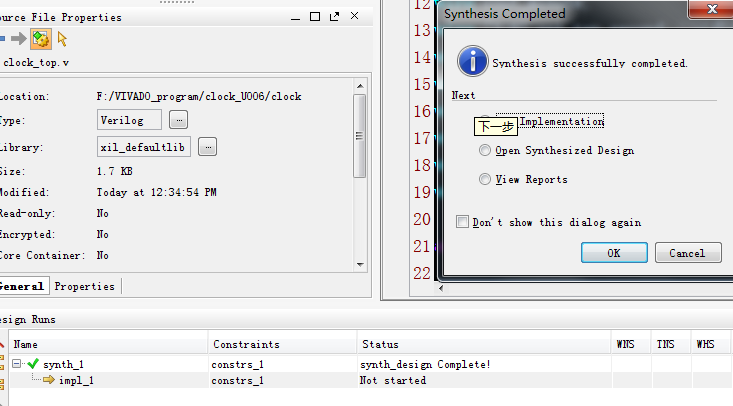The image size is (733, 406).
Task: Click scroll down arrow in properties panel
Action: tap(360, 265)
